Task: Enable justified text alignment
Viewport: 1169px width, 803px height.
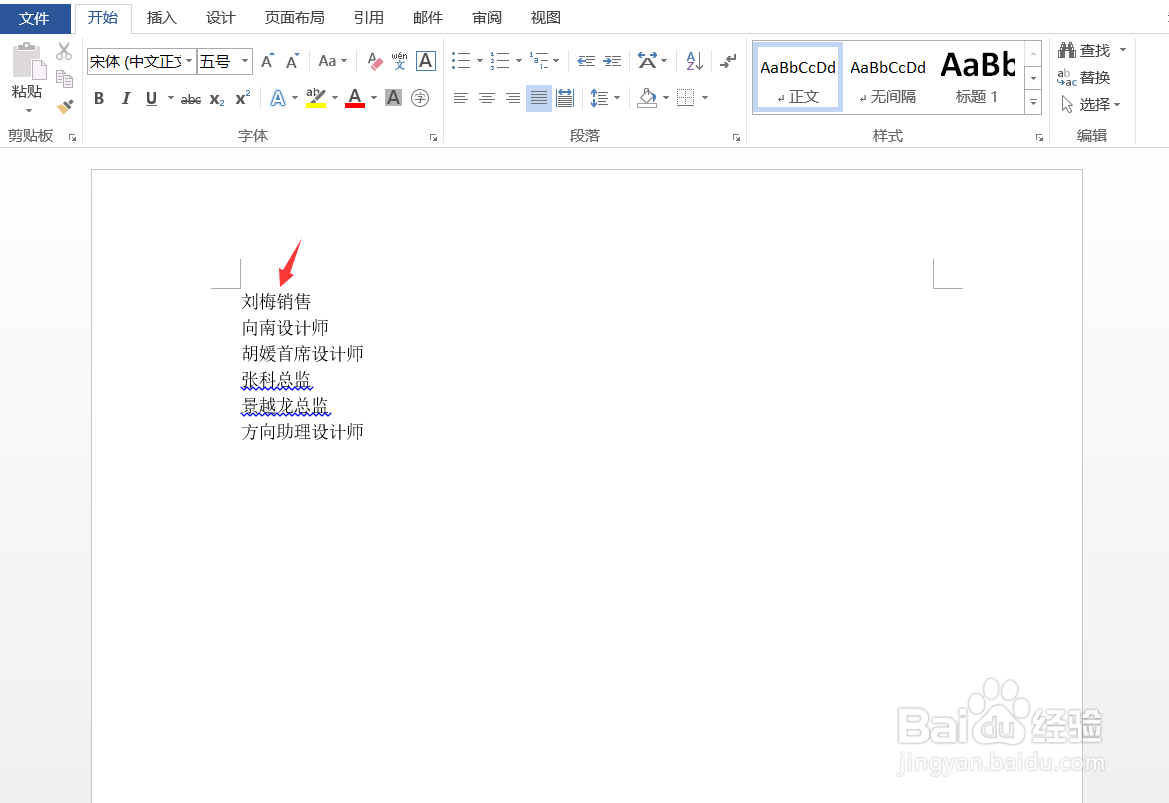Action: point(538,98)
